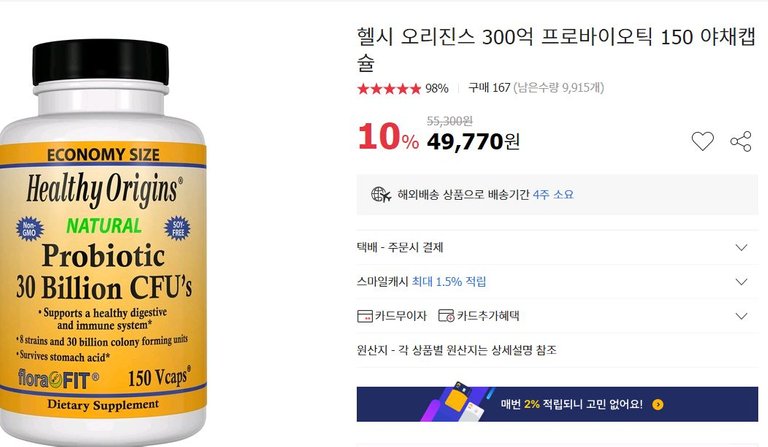Open the 최대 1.5% 적립 link
This screenshot has height=447, width=768.
point(449,282)
